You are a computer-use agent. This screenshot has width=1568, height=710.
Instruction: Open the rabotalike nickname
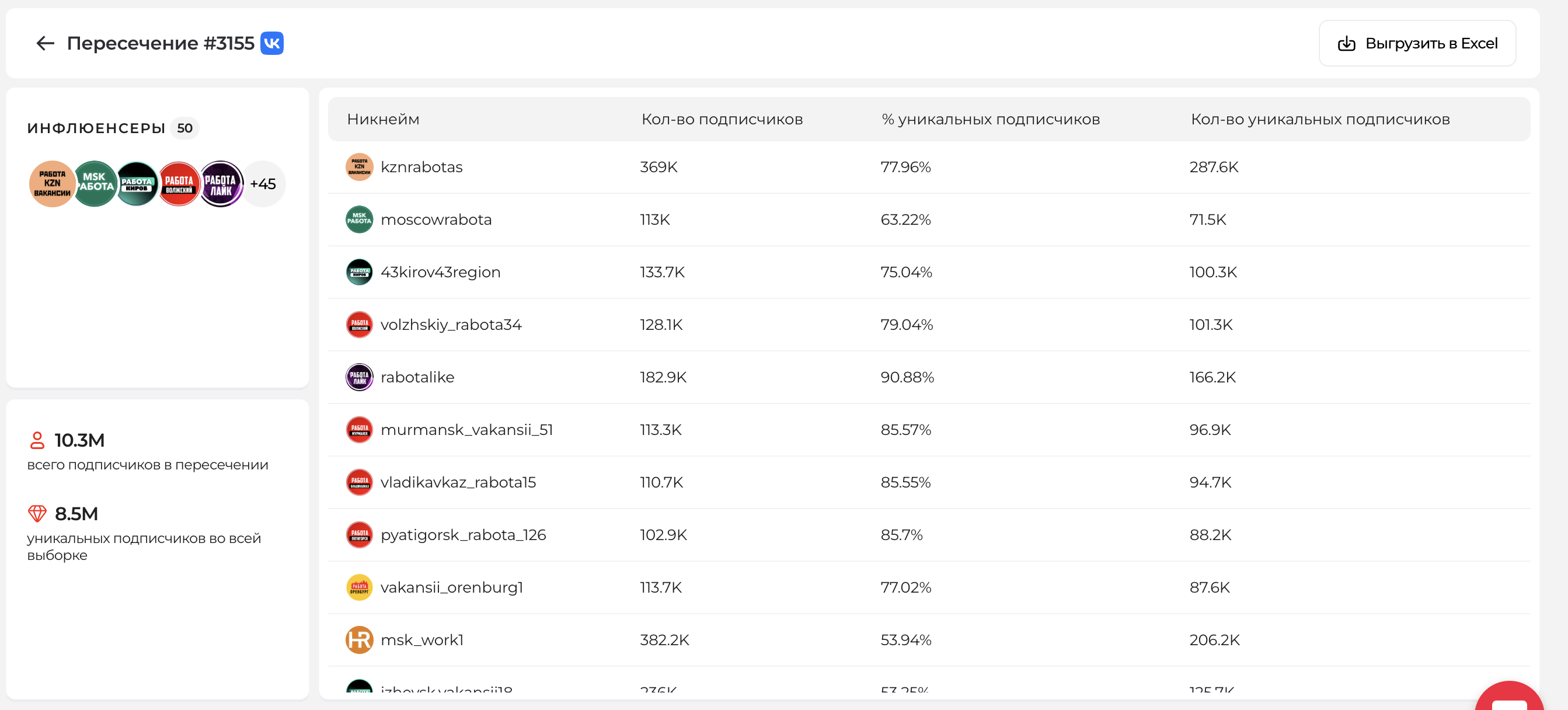coord(417,377)
